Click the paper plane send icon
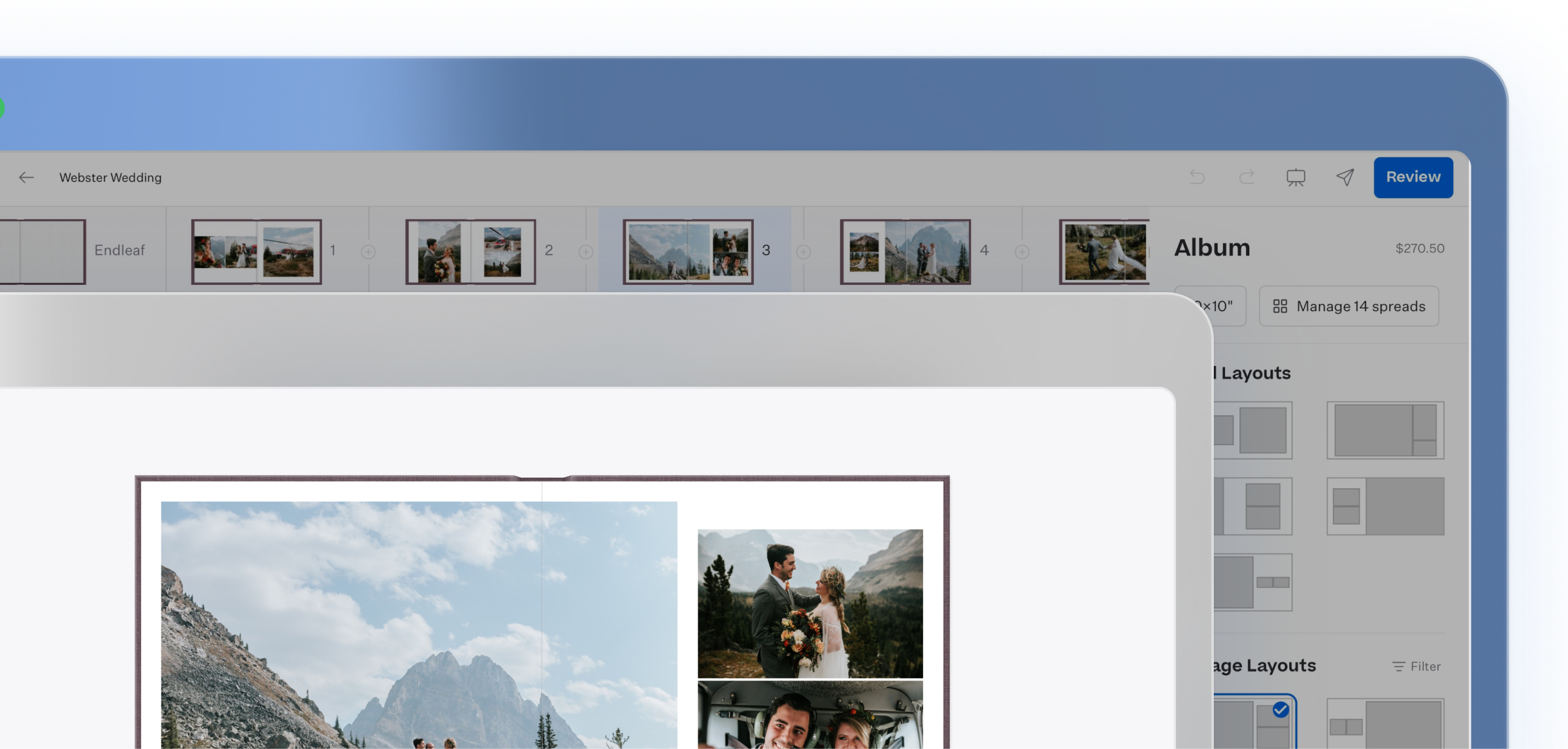 [x=1345, y=177]
